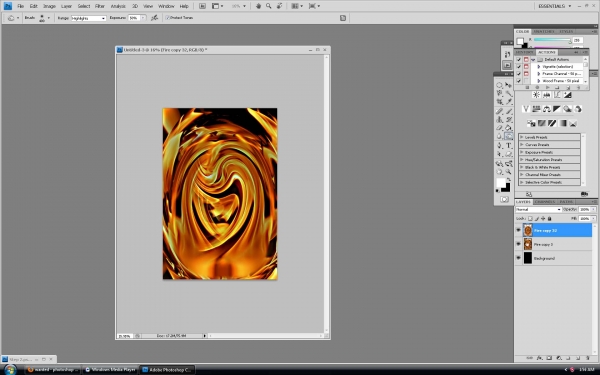Hide the Background layer
600x375 pixels.
pos(518,258)
